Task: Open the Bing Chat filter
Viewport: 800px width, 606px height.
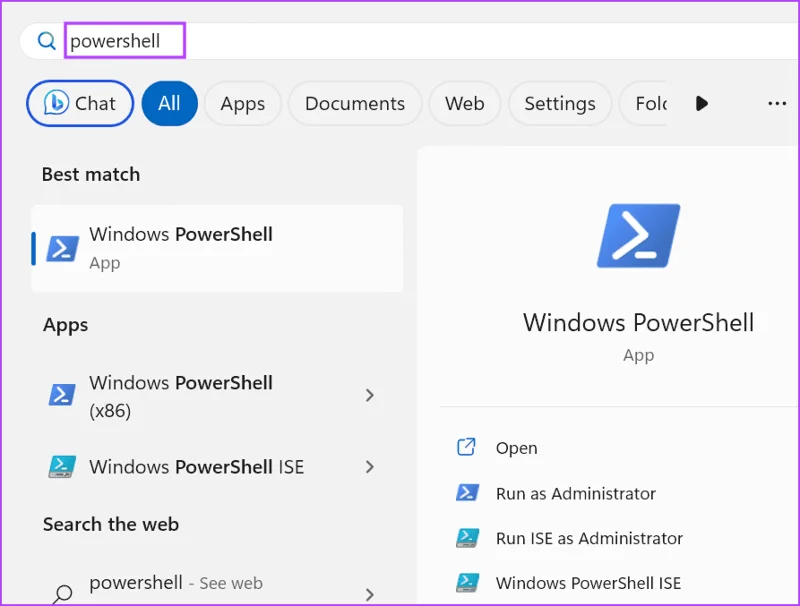Action: click(x=80, y=104)
